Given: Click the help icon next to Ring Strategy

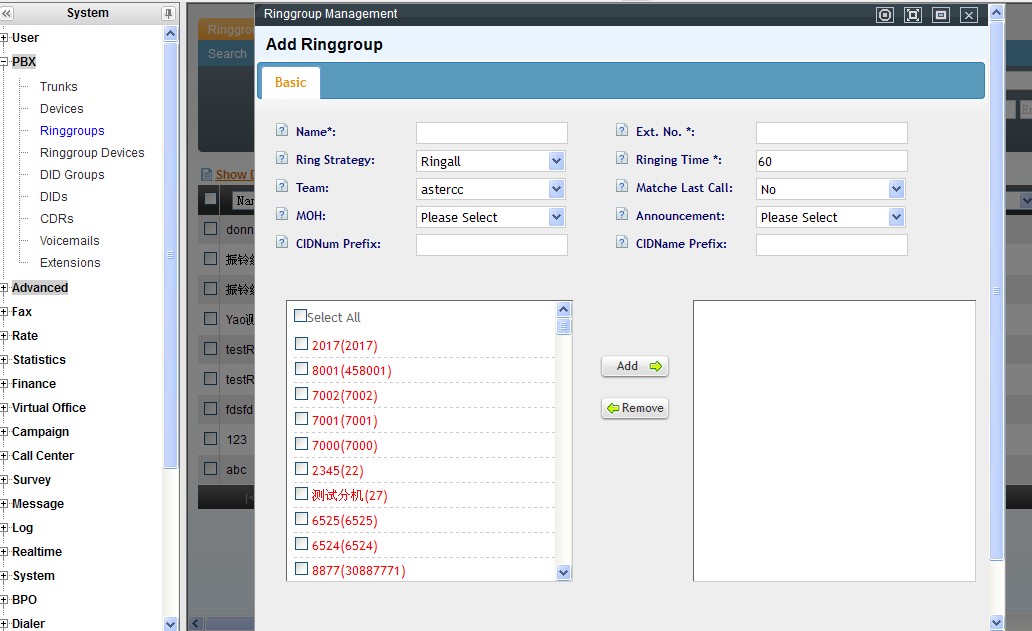Looking at the screenshot, I should coord(281,159).
